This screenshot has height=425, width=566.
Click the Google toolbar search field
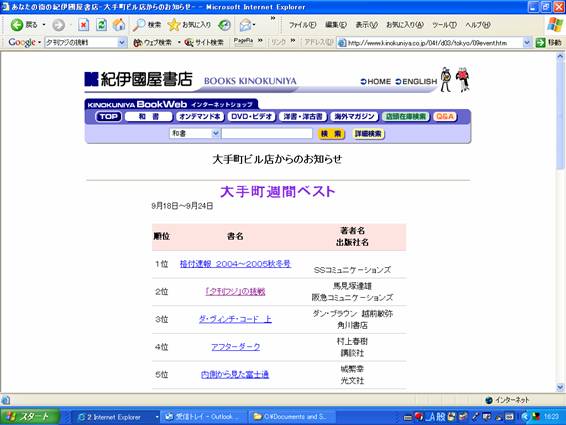coord(82,43)
